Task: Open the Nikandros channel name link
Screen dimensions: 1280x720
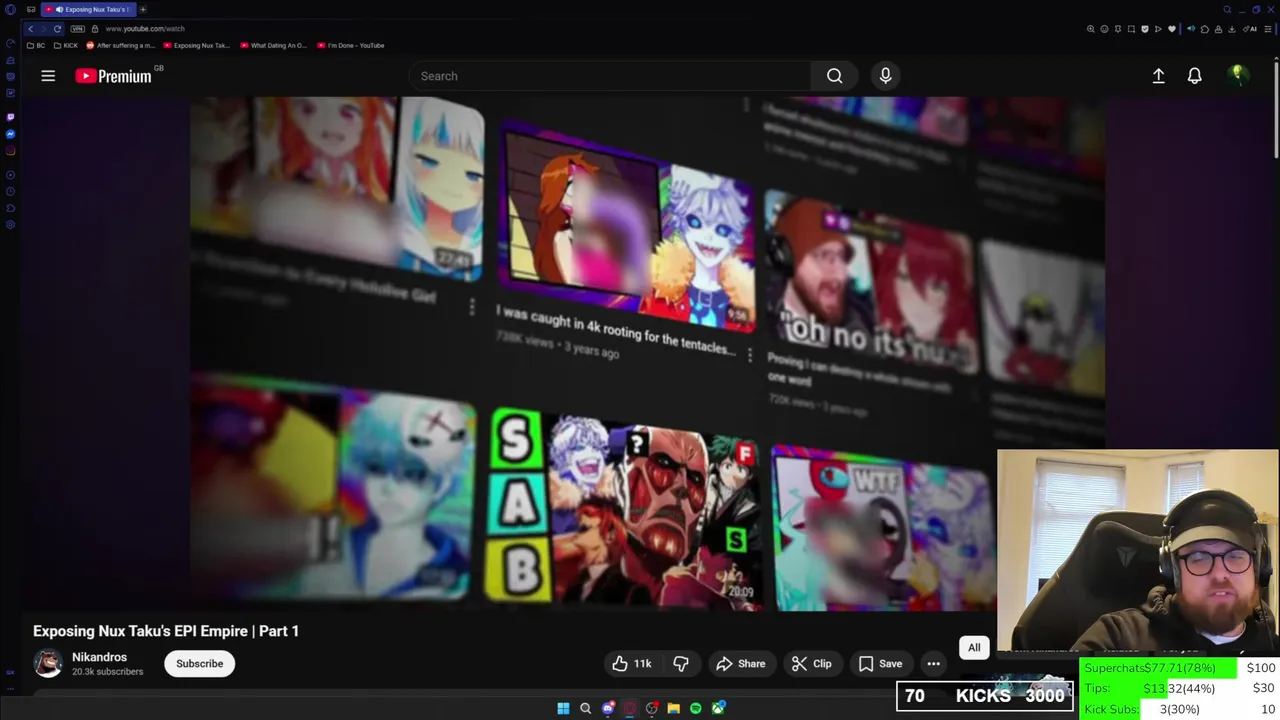Action: coord(99,657)
